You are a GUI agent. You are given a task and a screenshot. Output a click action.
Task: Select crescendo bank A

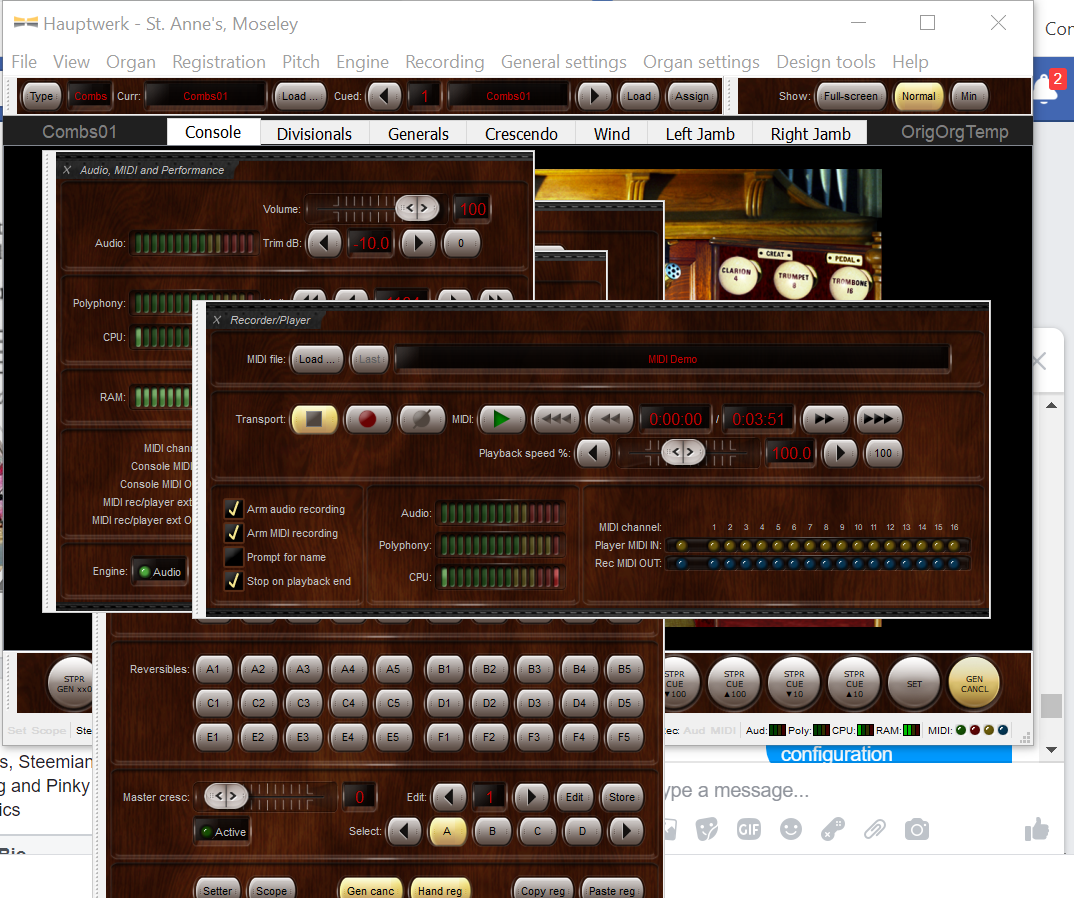click(x=447, y=832)
